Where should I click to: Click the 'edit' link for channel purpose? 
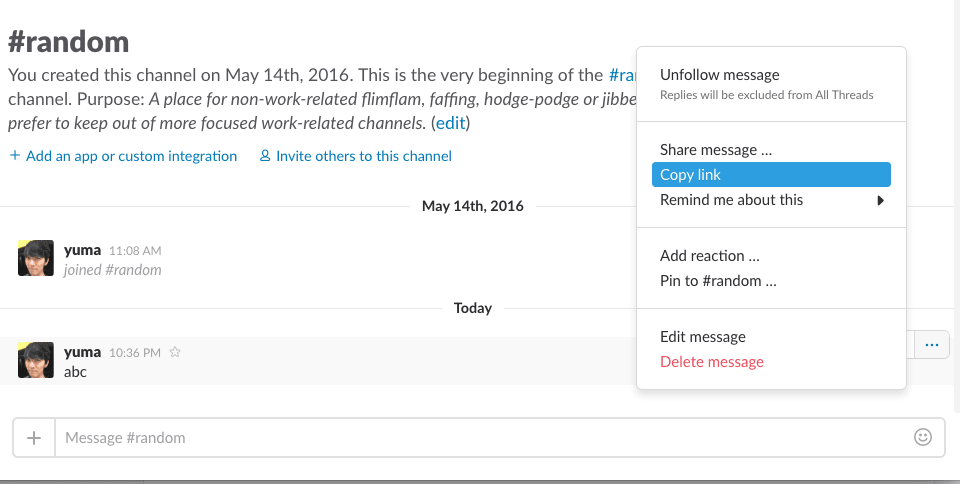point(450,124)
